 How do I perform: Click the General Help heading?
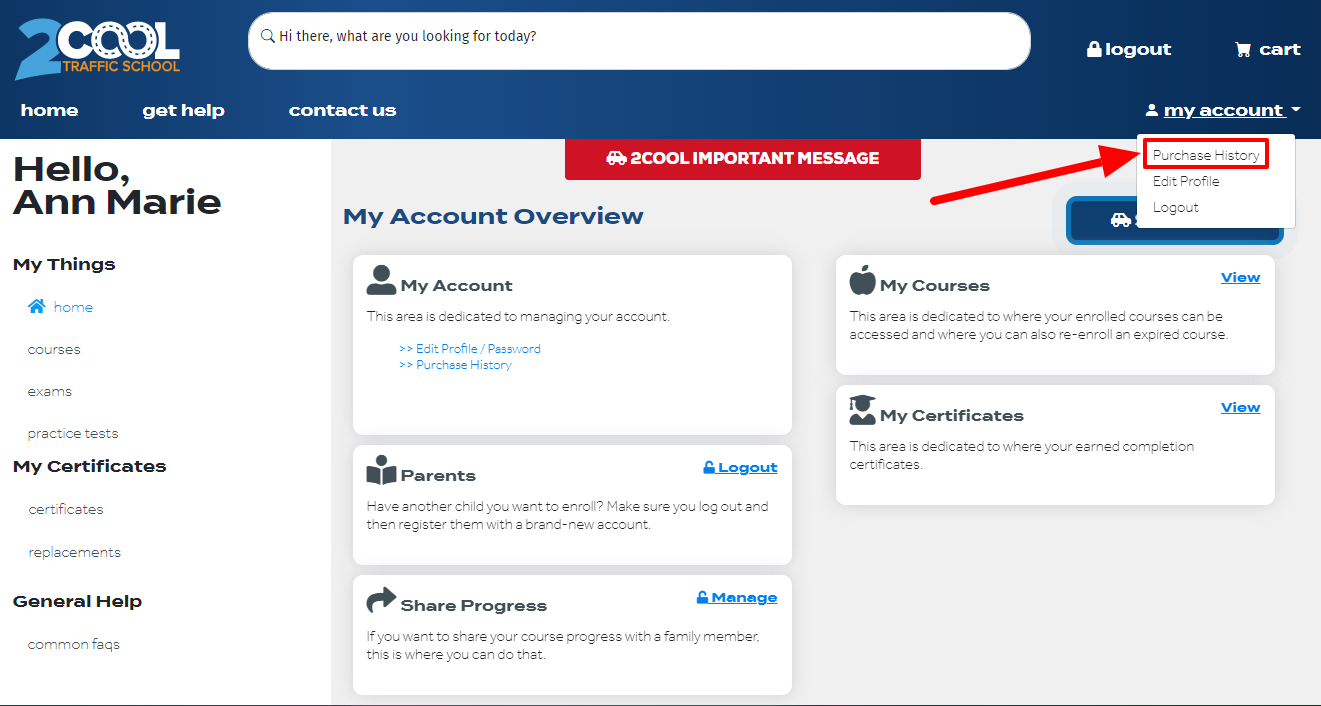click(77, 601)
